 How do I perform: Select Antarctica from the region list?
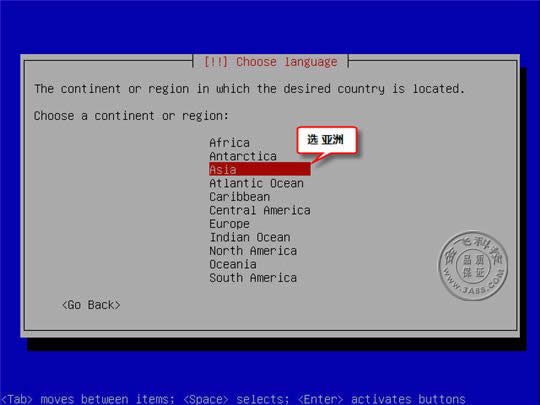[243, 156]
